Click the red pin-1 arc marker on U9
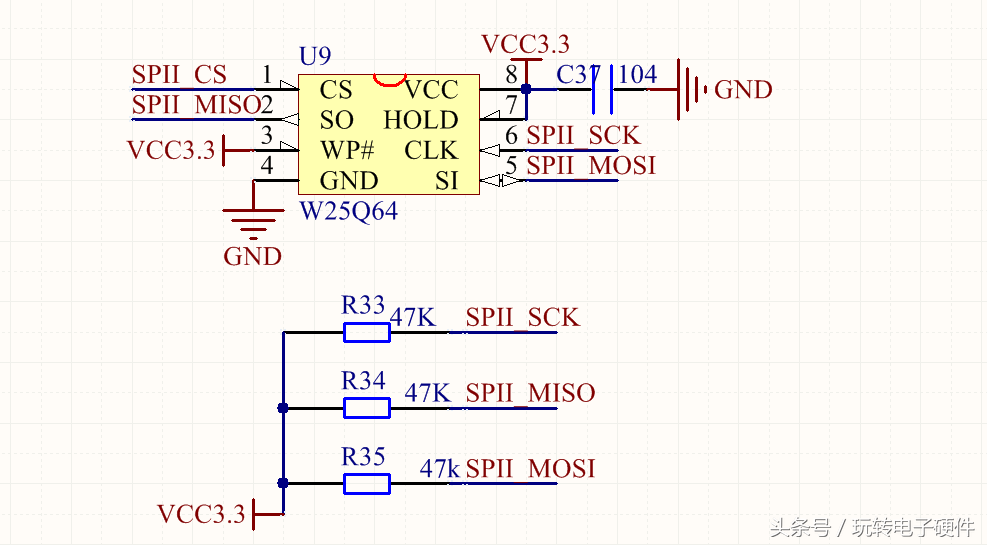The image size is (987, 545). [x=389, y=80]
